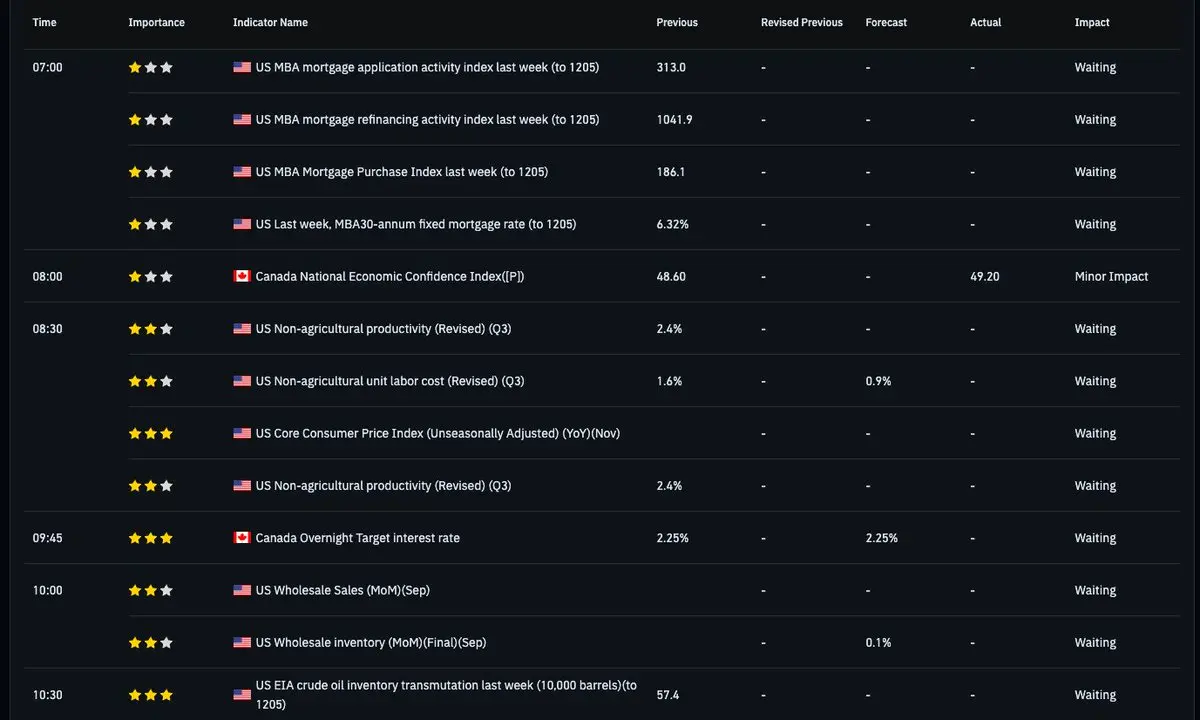The image size is (1200, 720).
Task: Click the 09:45 time entry
Action: (x=47, y=538)
